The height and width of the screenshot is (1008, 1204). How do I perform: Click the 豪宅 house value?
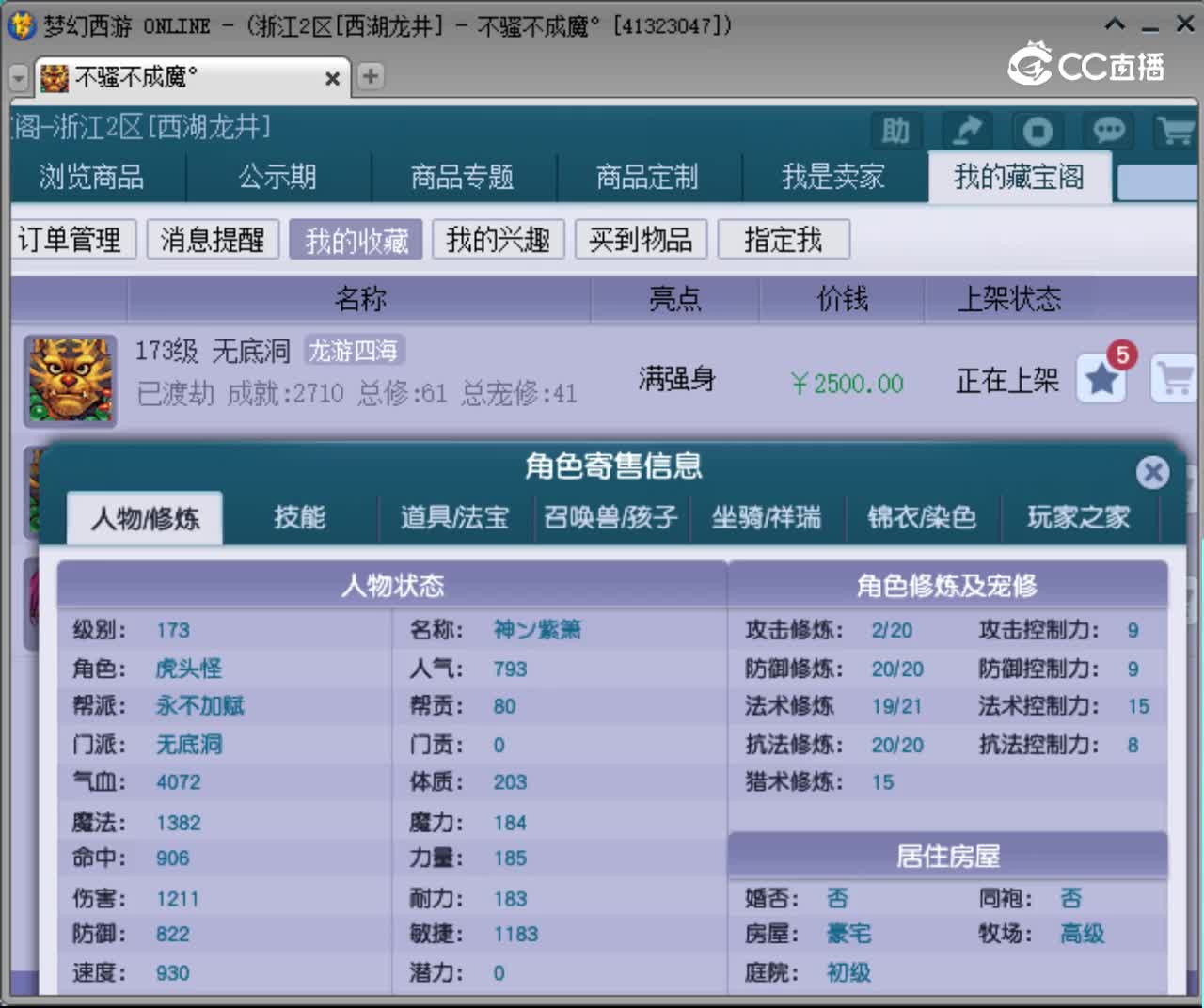848,934
